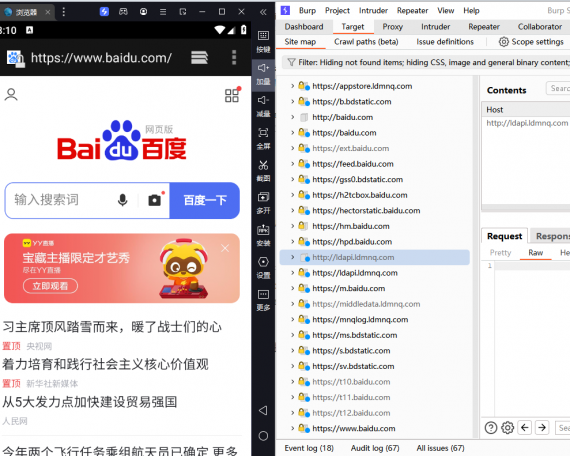Click the back arrow in Burp request panel
570x456 pixels.
[x=525, y=428]
